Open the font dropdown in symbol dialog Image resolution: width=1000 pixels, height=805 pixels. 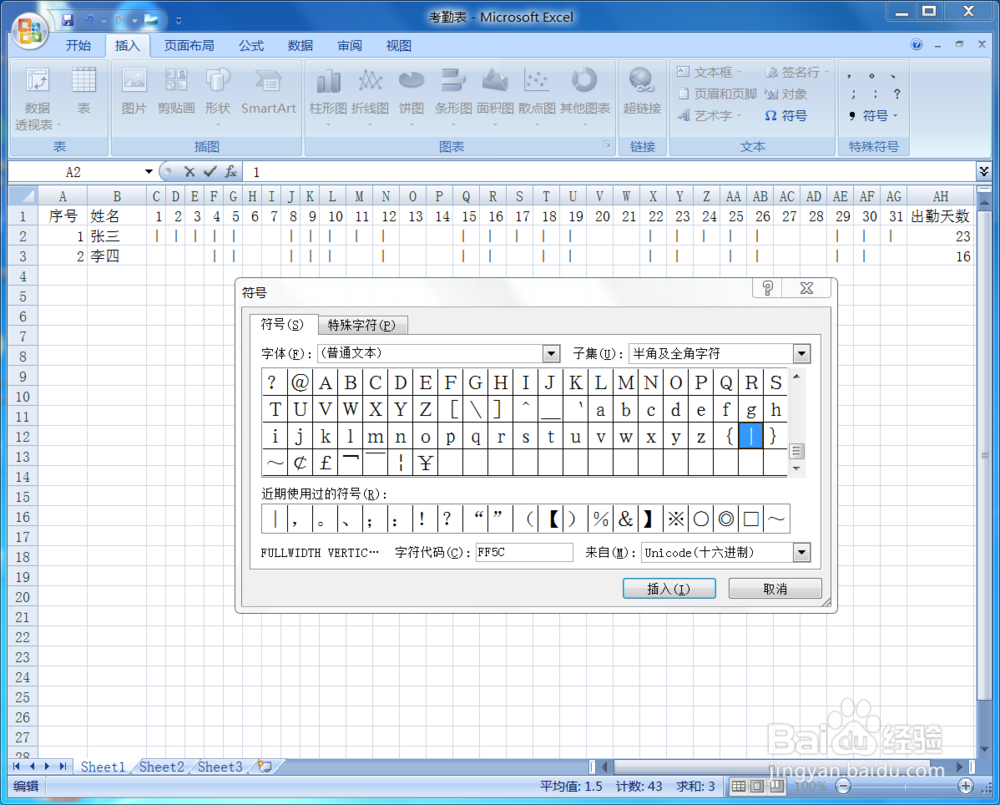(551, 353)
